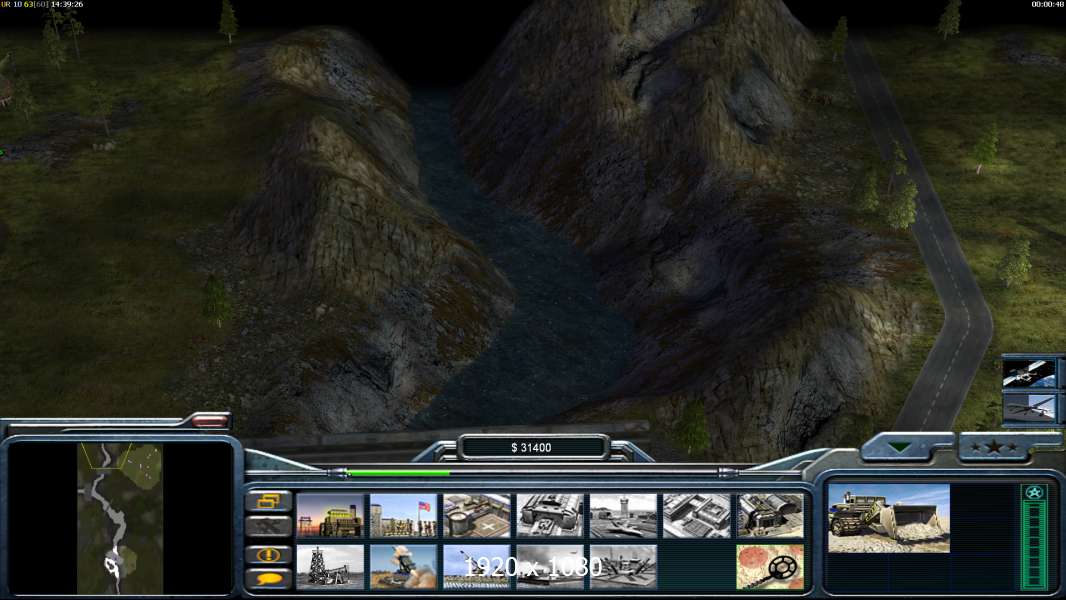The image size is (1066, 600).
Task: Select the greyed-out Airfield build icon
Action: point(623,516)
